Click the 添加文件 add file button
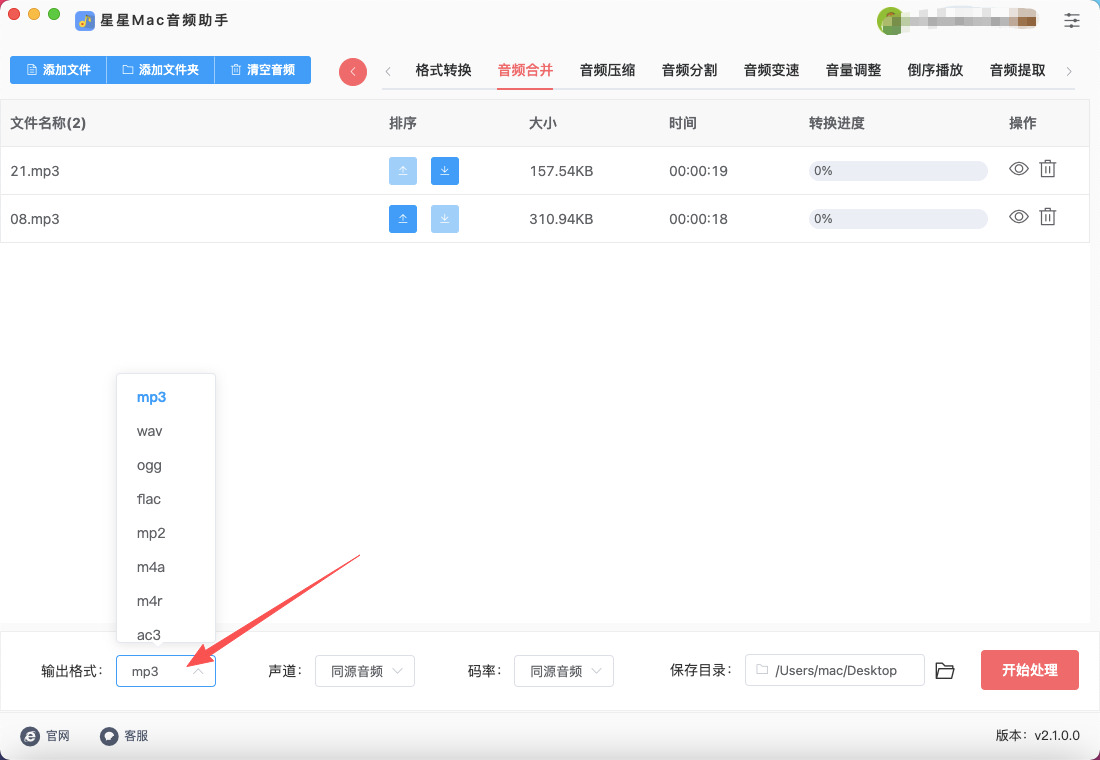The width and height of the screenshot is (1100, 760). pos(58,70)
